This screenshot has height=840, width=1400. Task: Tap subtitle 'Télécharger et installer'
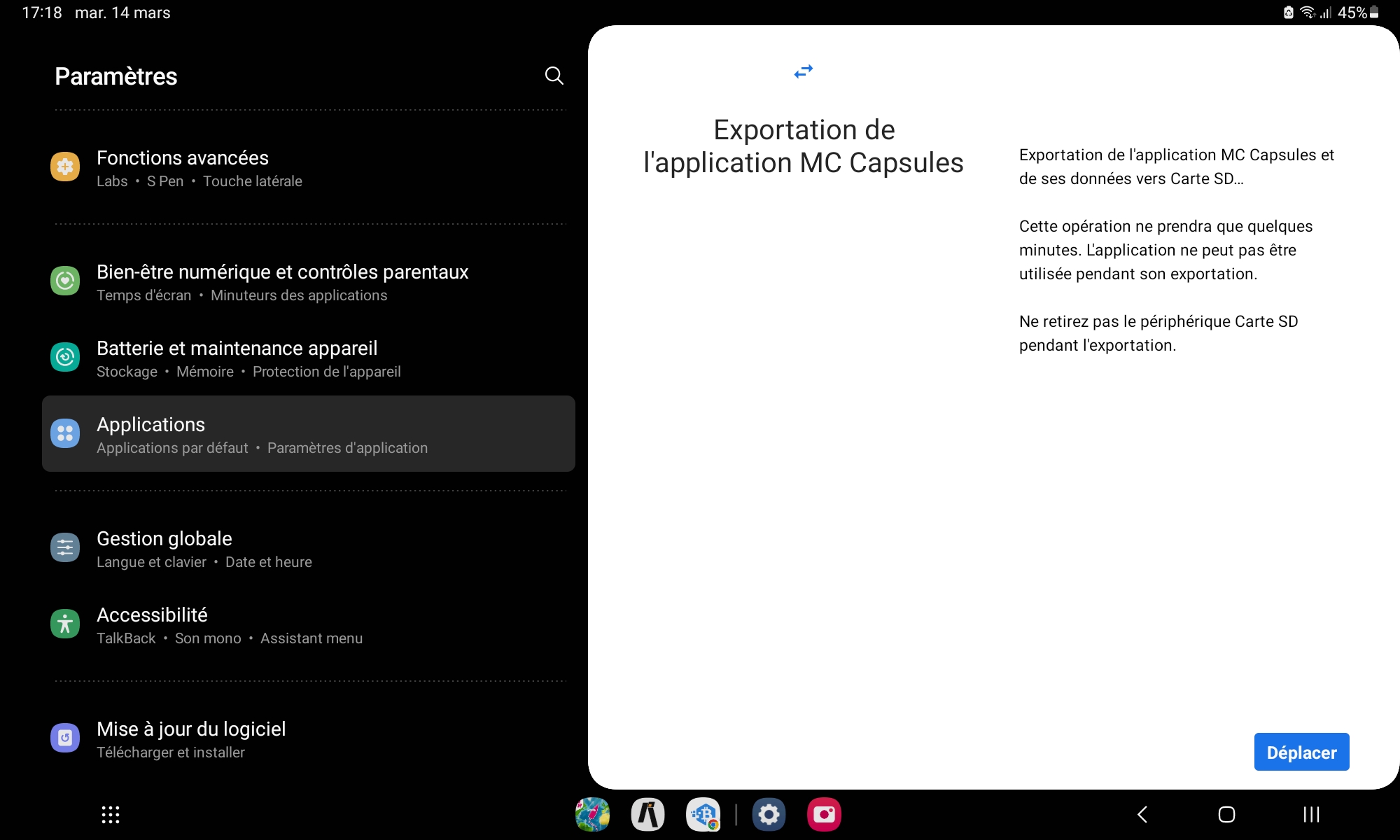coord(171,752)
